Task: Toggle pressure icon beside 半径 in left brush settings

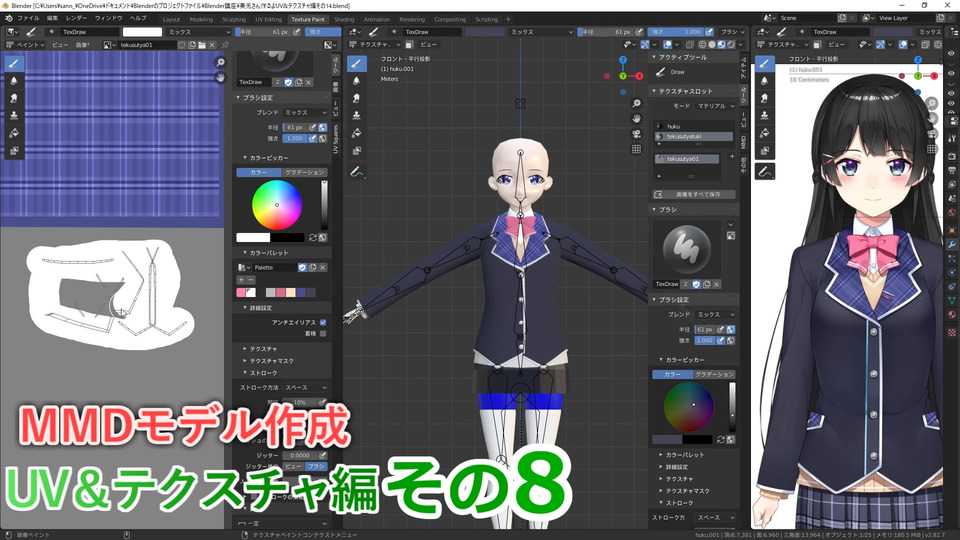Action: click(313, 127)
